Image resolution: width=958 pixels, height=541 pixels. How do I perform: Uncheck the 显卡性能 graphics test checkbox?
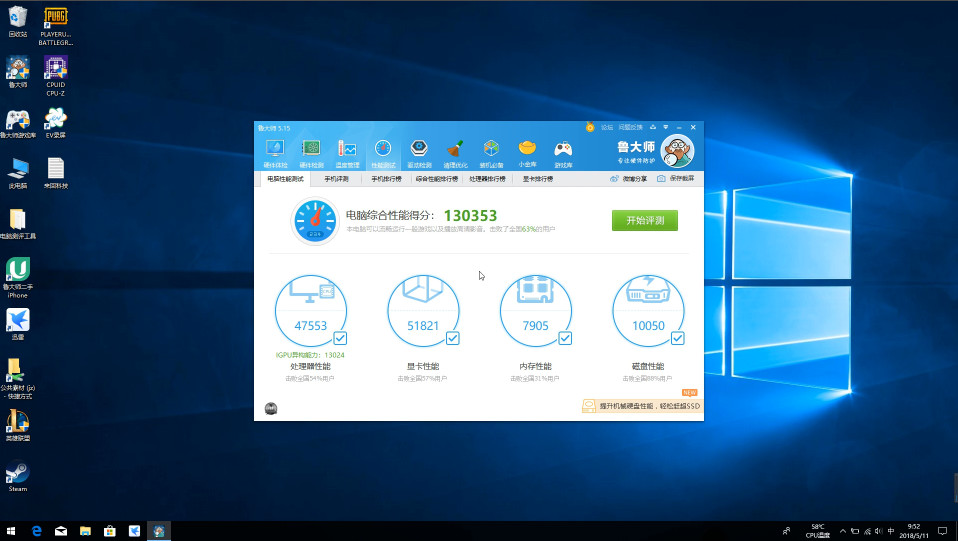coord(453,338)
